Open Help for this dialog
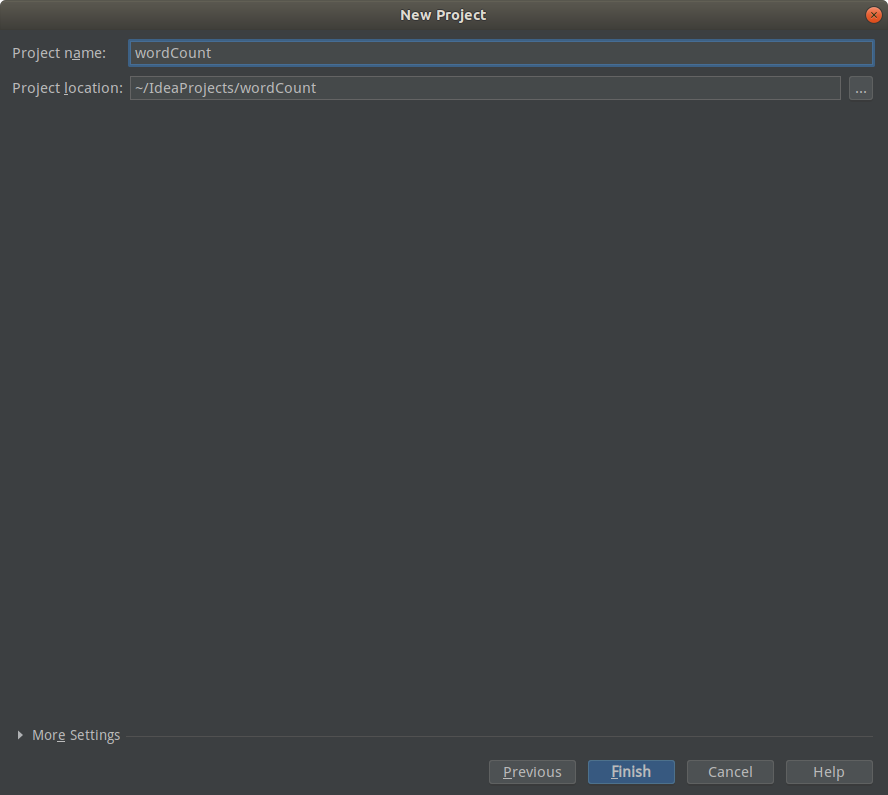This screenshot has width=888, height=795. (x=828, y=772)
